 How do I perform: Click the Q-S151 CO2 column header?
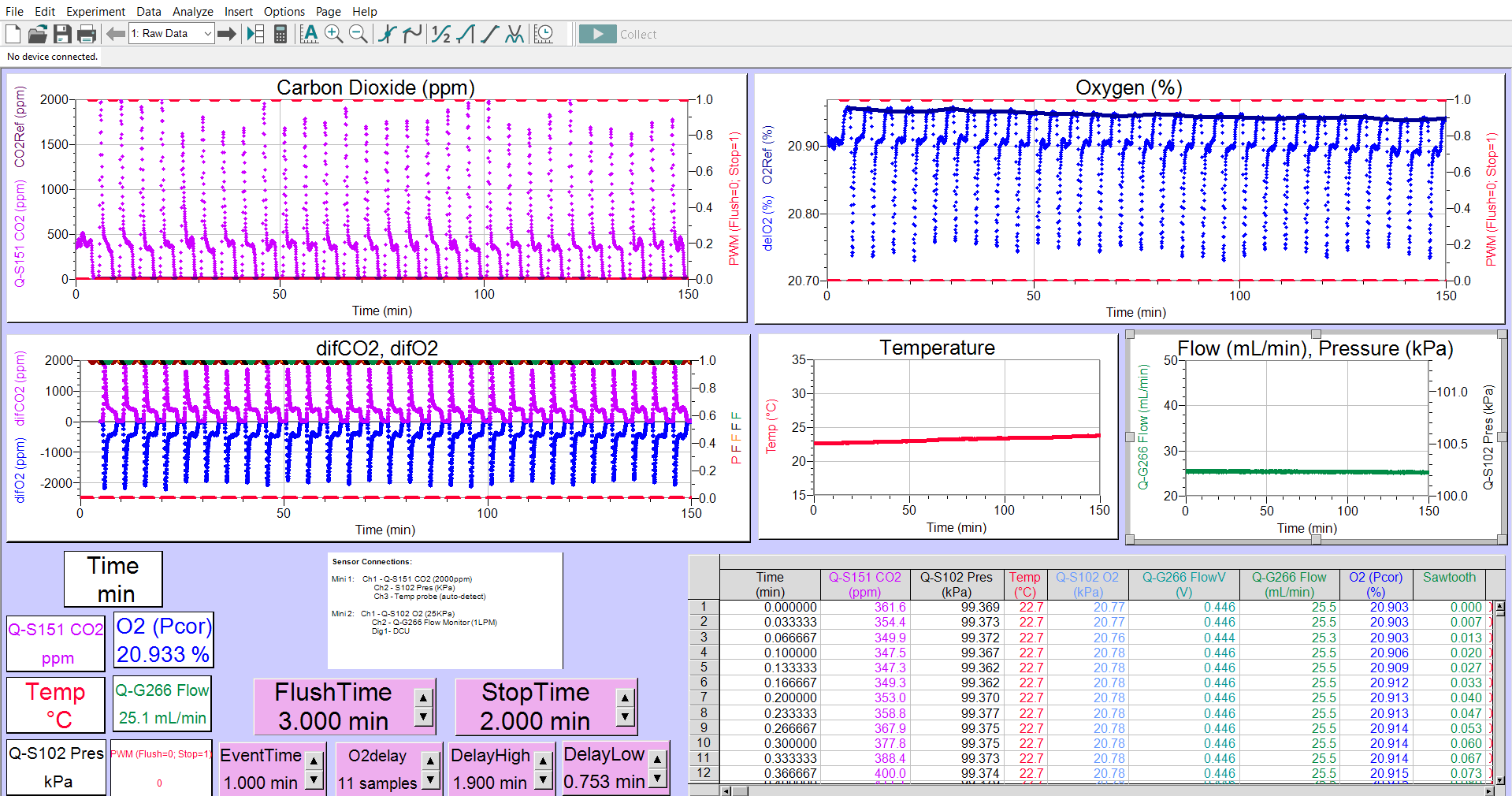coord(864,584)
